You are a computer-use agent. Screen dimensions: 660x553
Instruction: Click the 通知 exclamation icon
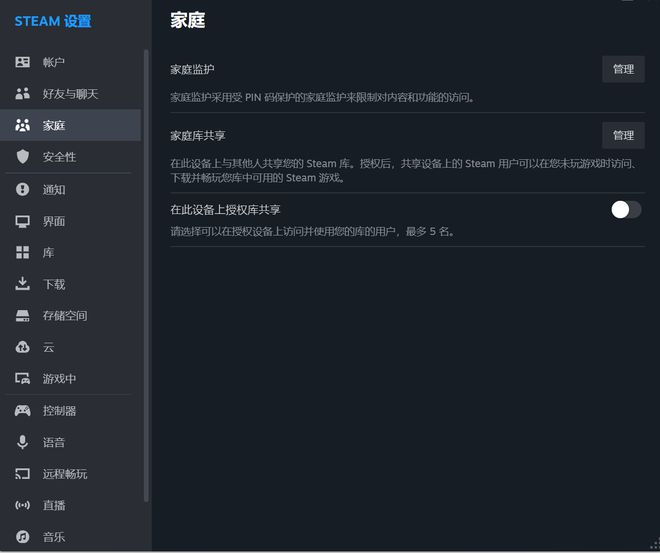[22, 189]
